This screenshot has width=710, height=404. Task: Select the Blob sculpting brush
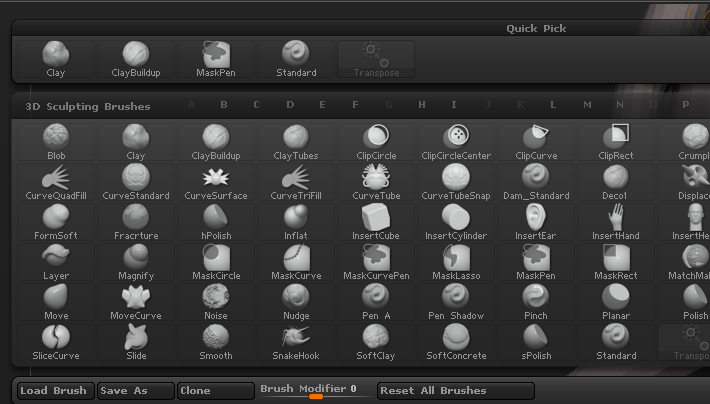[x=56, y=142]
